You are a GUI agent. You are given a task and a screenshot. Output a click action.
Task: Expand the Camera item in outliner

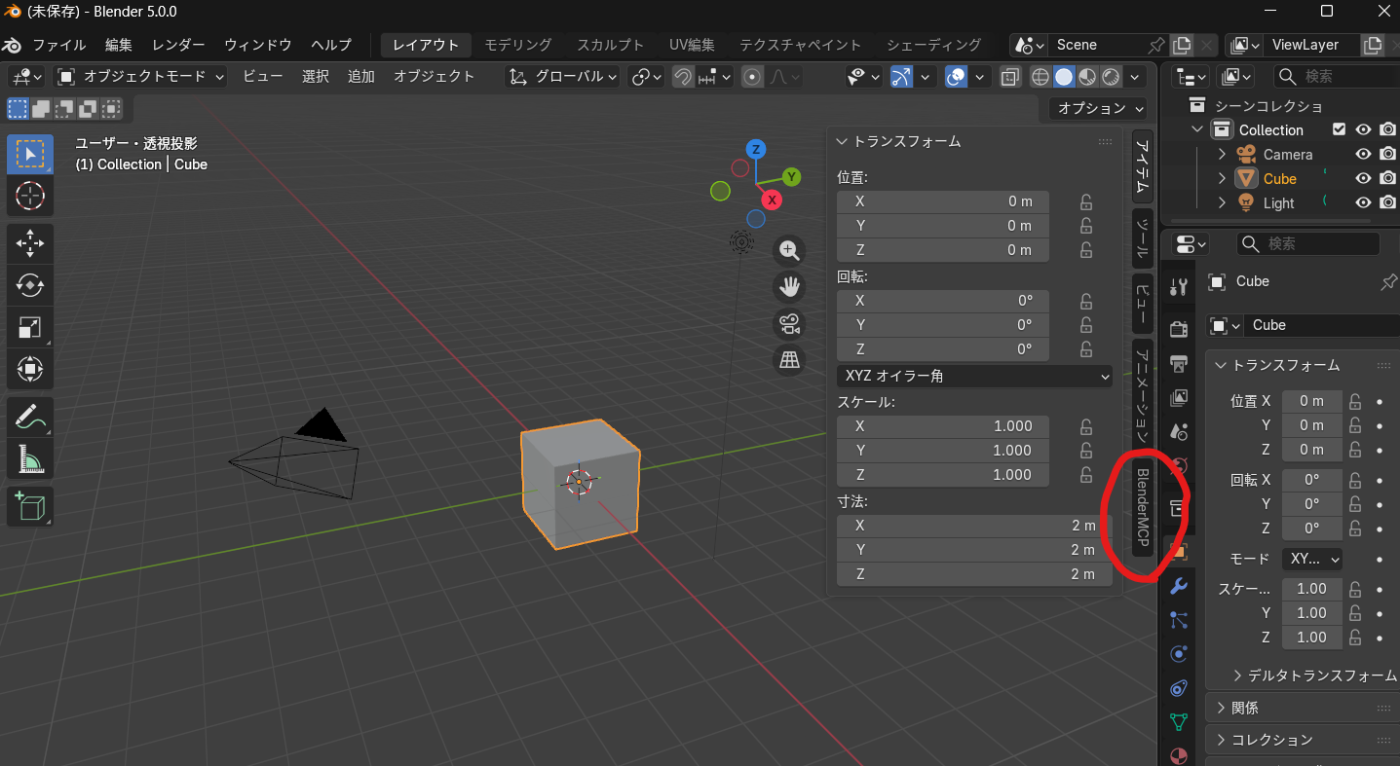(1222, 154)
